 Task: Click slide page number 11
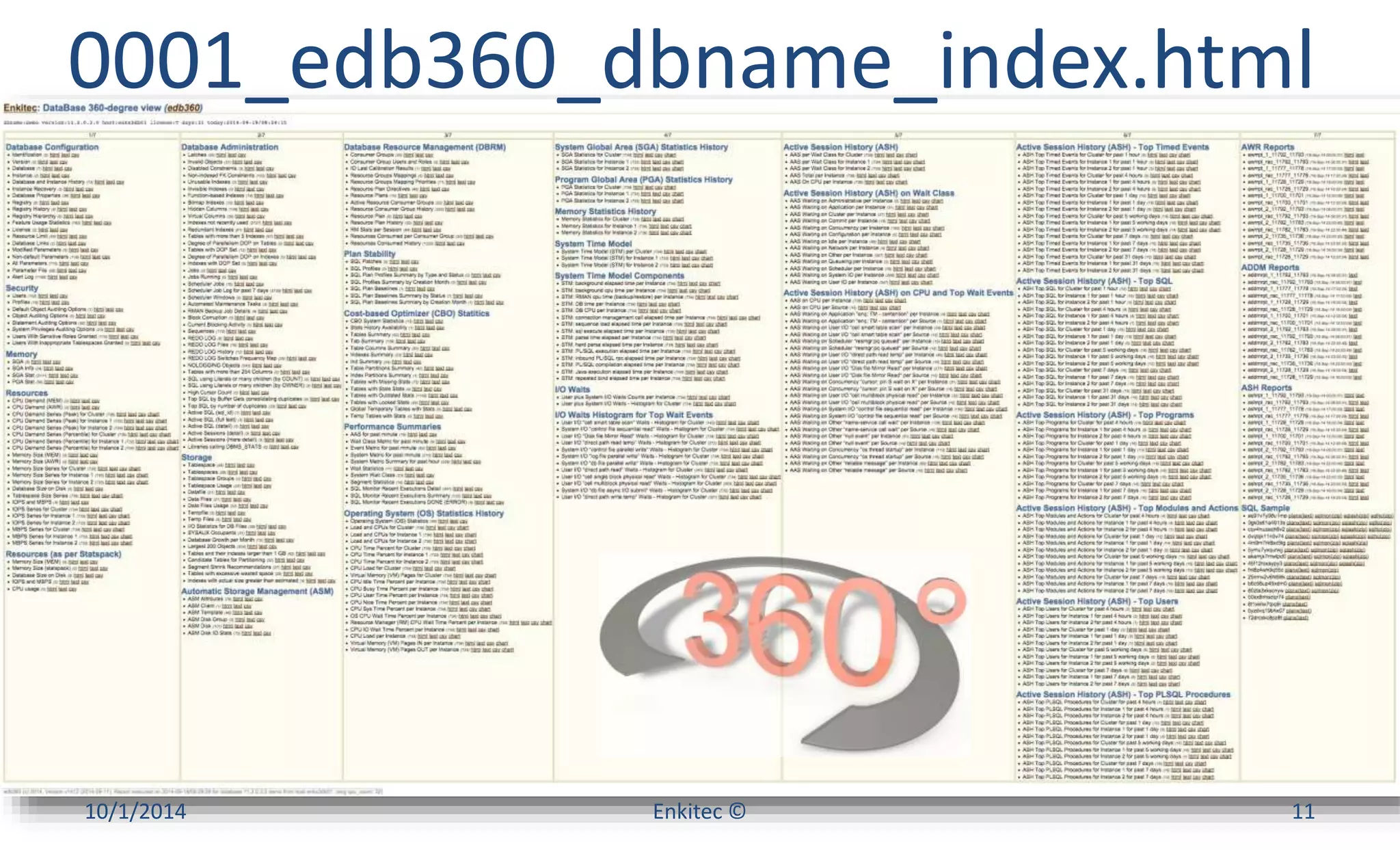point(1303,811)
